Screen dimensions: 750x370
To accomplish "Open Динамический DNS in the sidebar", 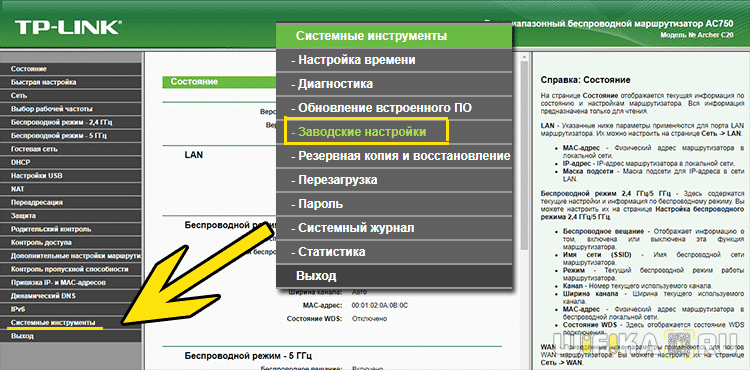I will [71, 296].
